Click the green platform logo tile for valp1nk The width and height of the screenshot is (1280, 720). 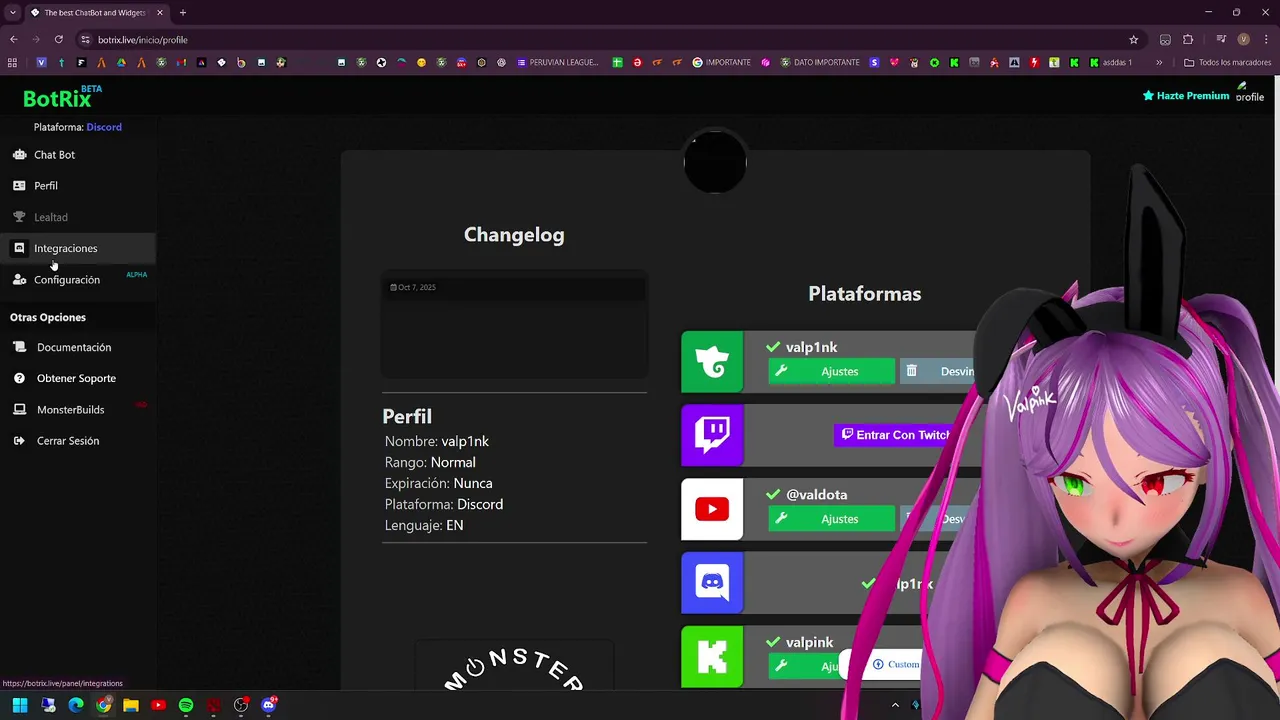click(x=712, y=362)
